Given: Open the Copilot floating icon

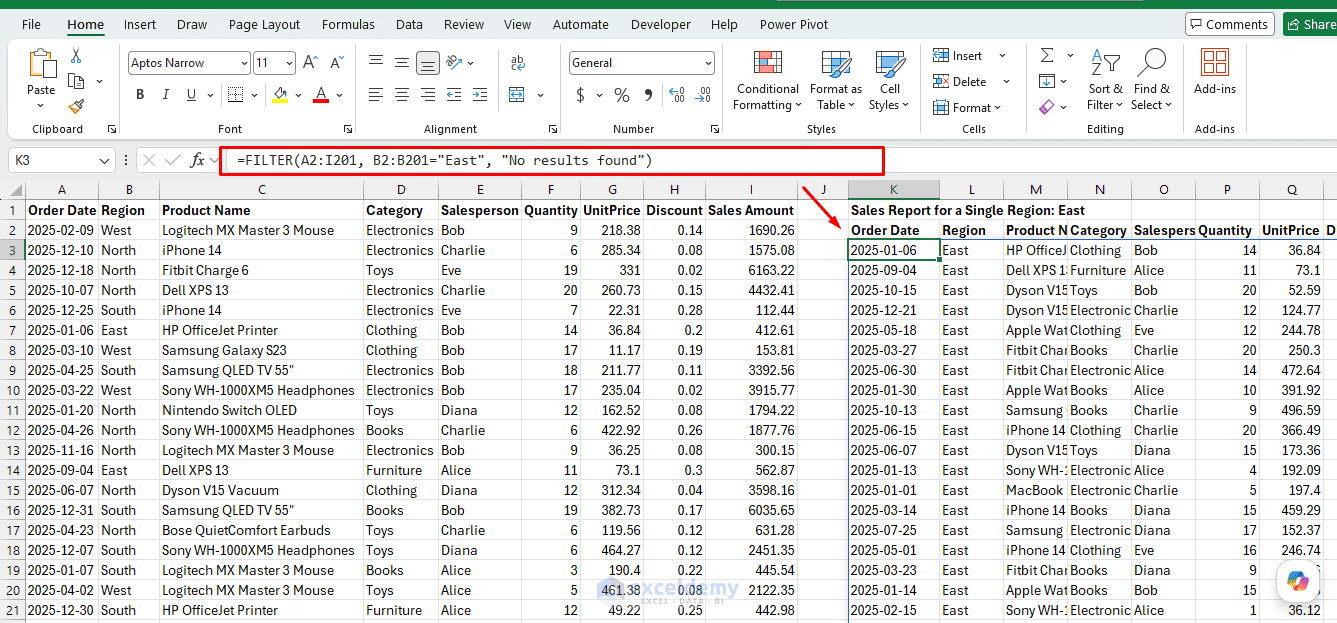Looking at the screenshot, I should point(1298,580).
